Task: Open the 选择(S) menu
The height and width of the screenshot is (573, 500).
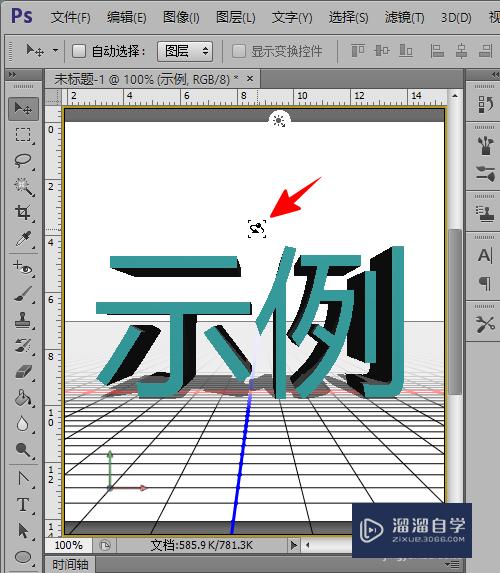Action: tap(348, 17)
